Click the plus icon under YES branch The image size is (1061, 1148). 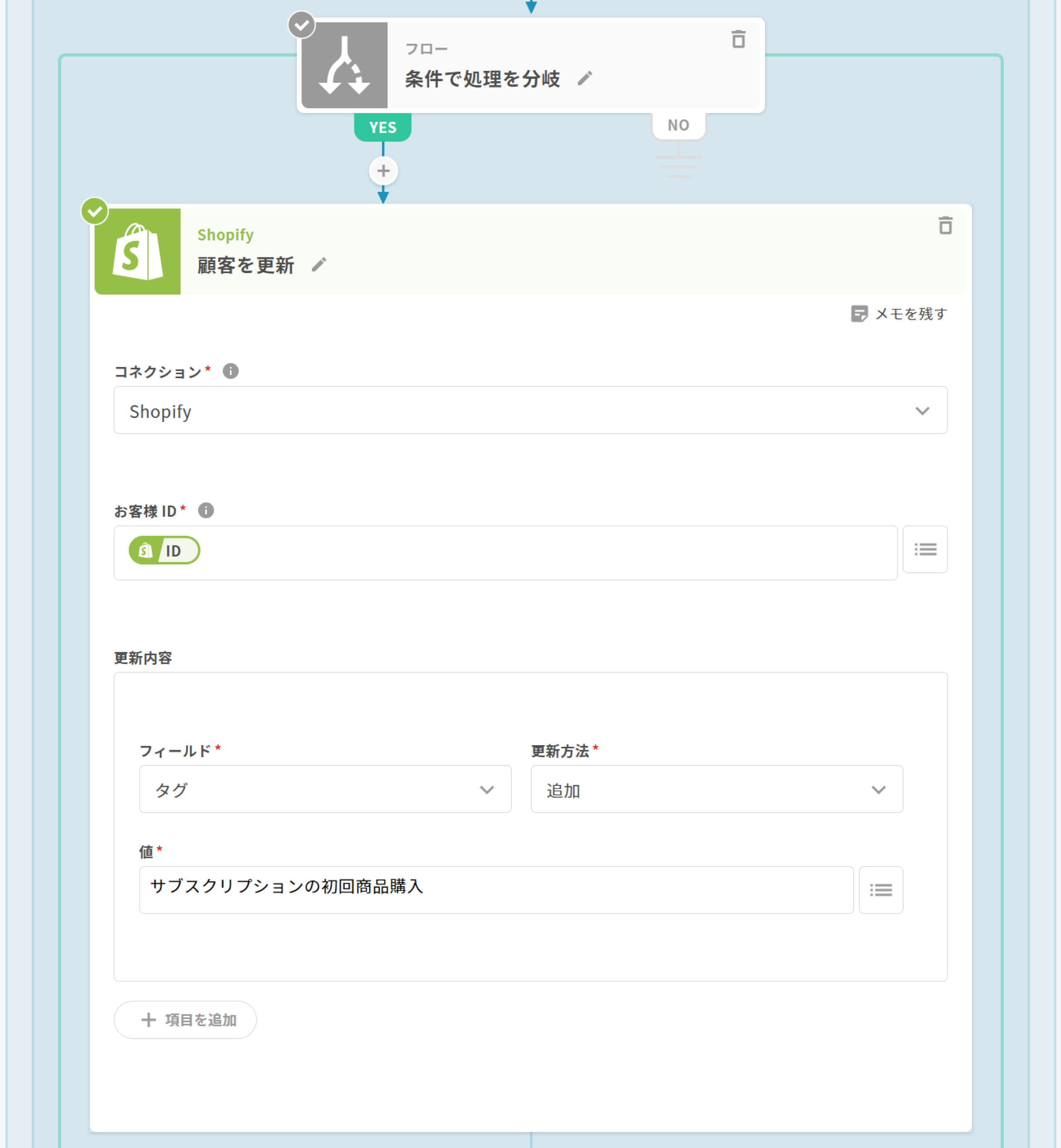coord(383,171)
